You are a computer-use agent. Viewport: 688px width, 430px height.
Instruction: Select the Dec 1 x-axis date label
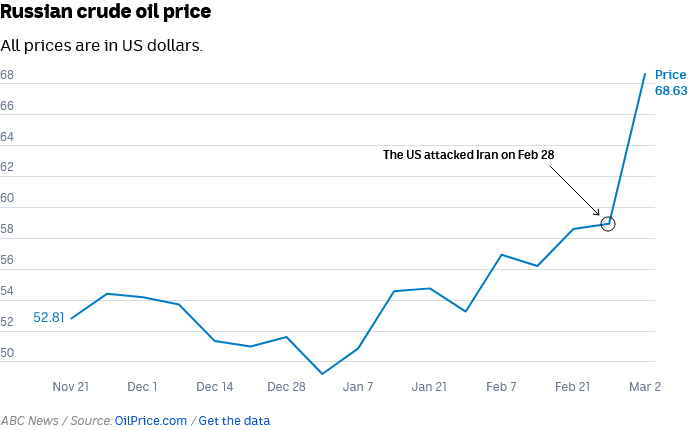pos(142,386)
